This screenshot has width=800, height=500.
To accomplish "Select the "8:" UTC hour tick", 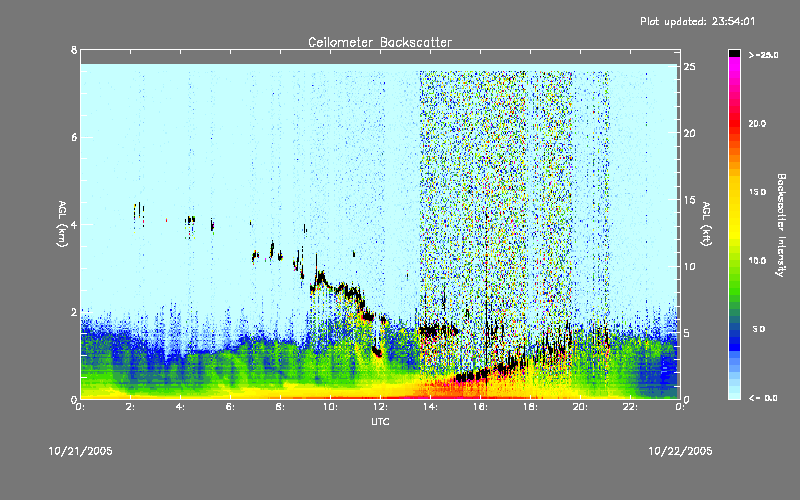I will 280,407.
